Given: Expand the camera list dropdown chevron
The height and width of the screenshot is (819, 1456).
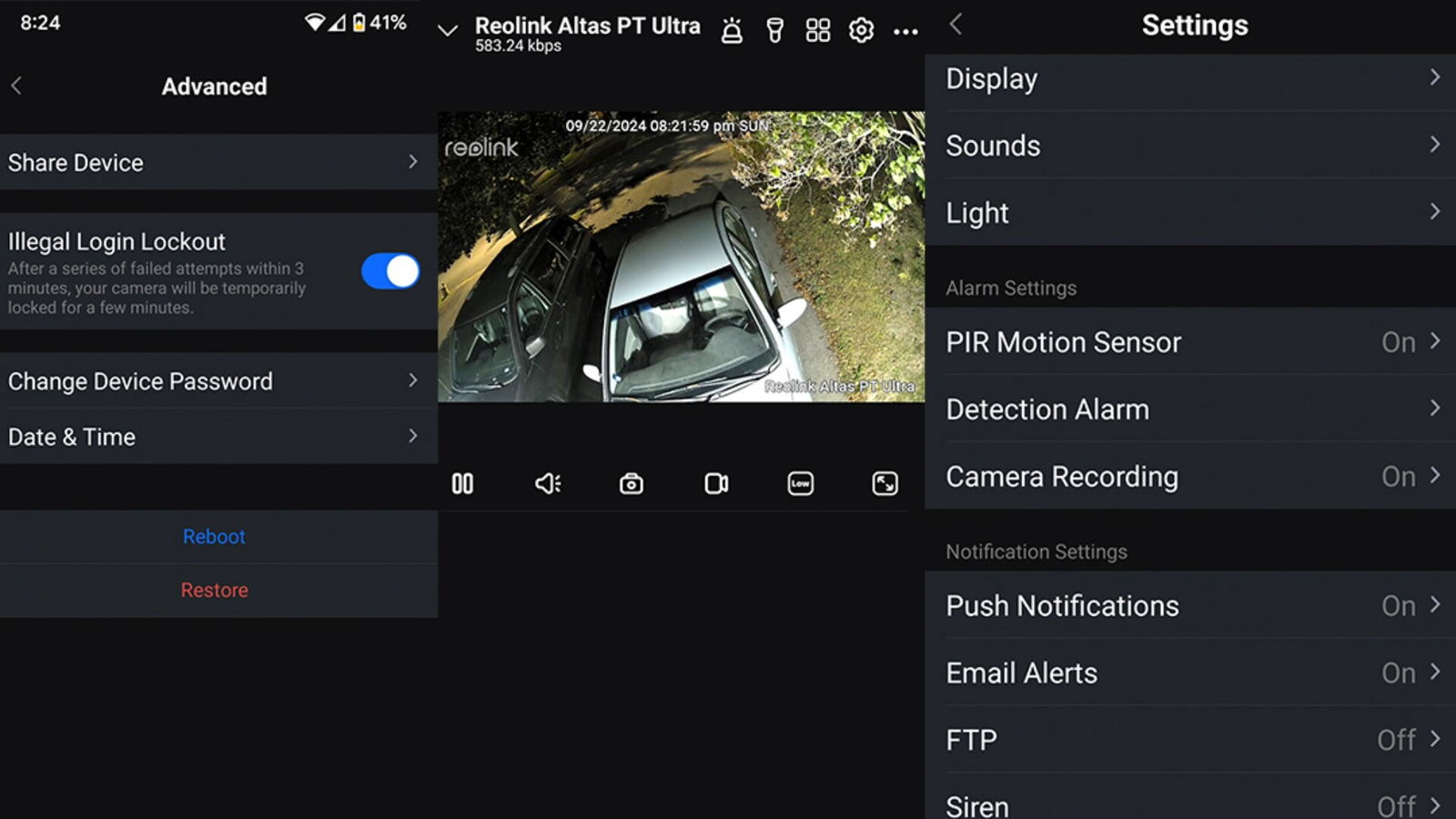Looking at the screenshot, I should coord(447,31).
